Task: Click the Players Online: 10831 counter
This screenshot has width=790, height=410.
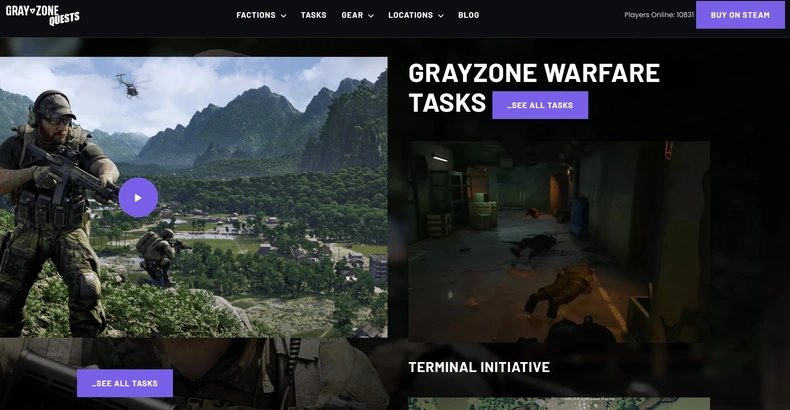Action: click(659, 15)
